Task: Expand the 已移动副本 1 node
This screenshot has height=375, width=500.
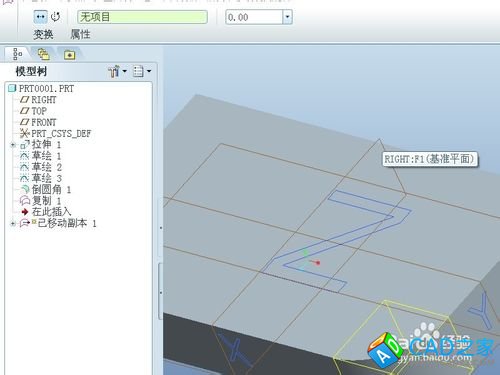Action: point(13,223)
